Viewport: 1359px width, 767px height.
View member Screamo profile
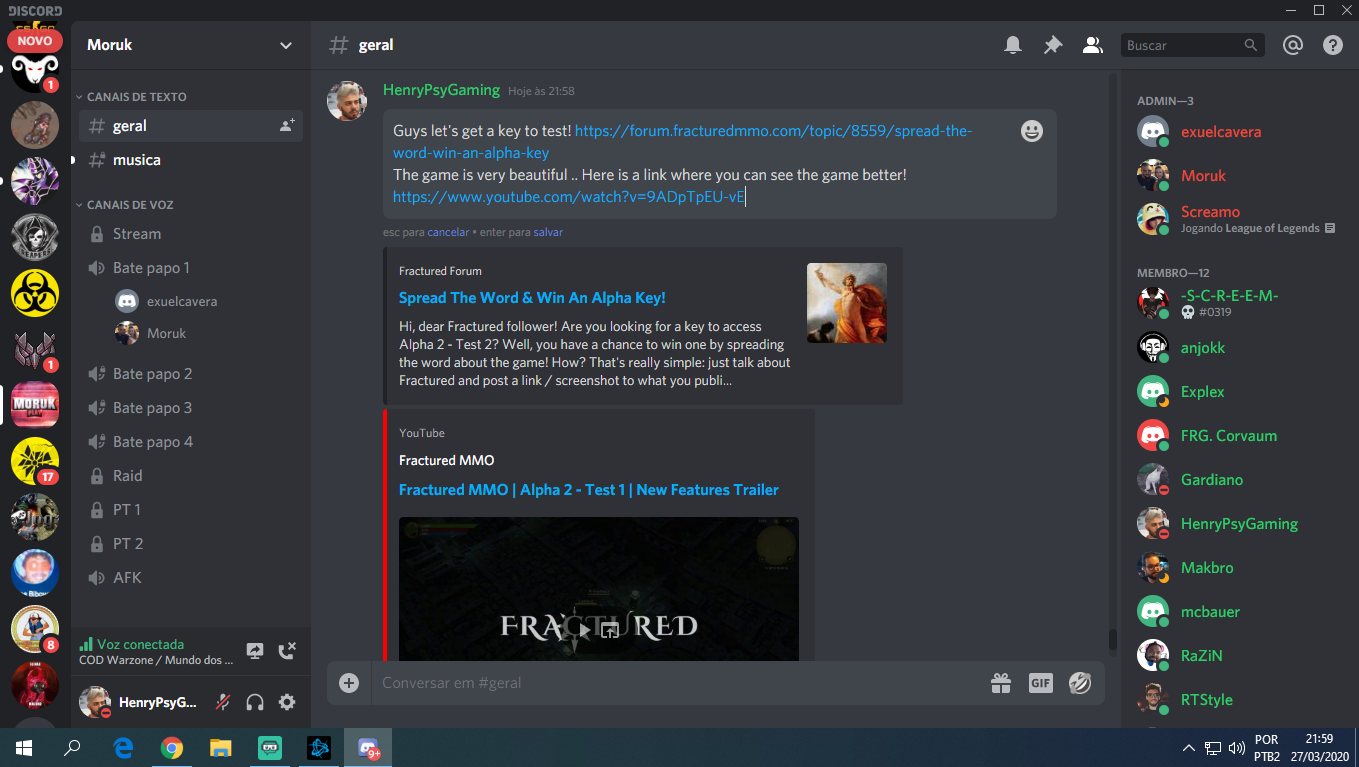1238,219
